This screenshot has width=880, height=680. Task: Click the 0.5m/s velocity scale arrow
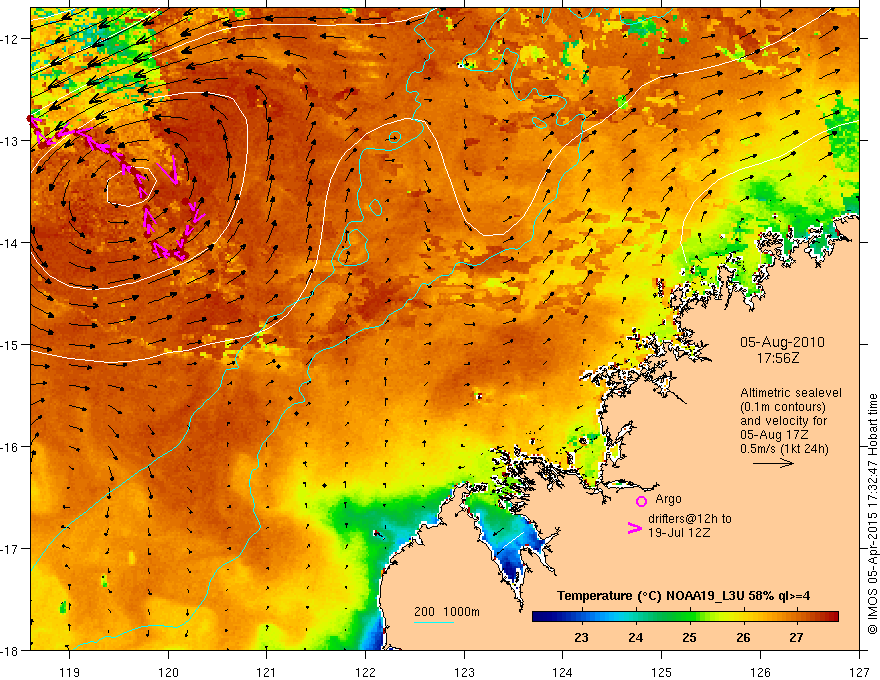pyautogui.click(x=773, y=463)
